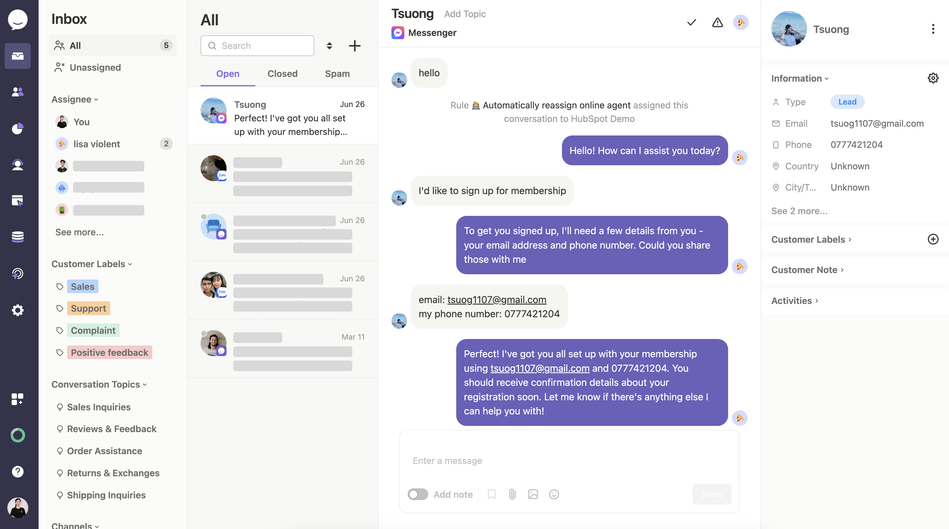Select the Sales customer label

point(82,286)
